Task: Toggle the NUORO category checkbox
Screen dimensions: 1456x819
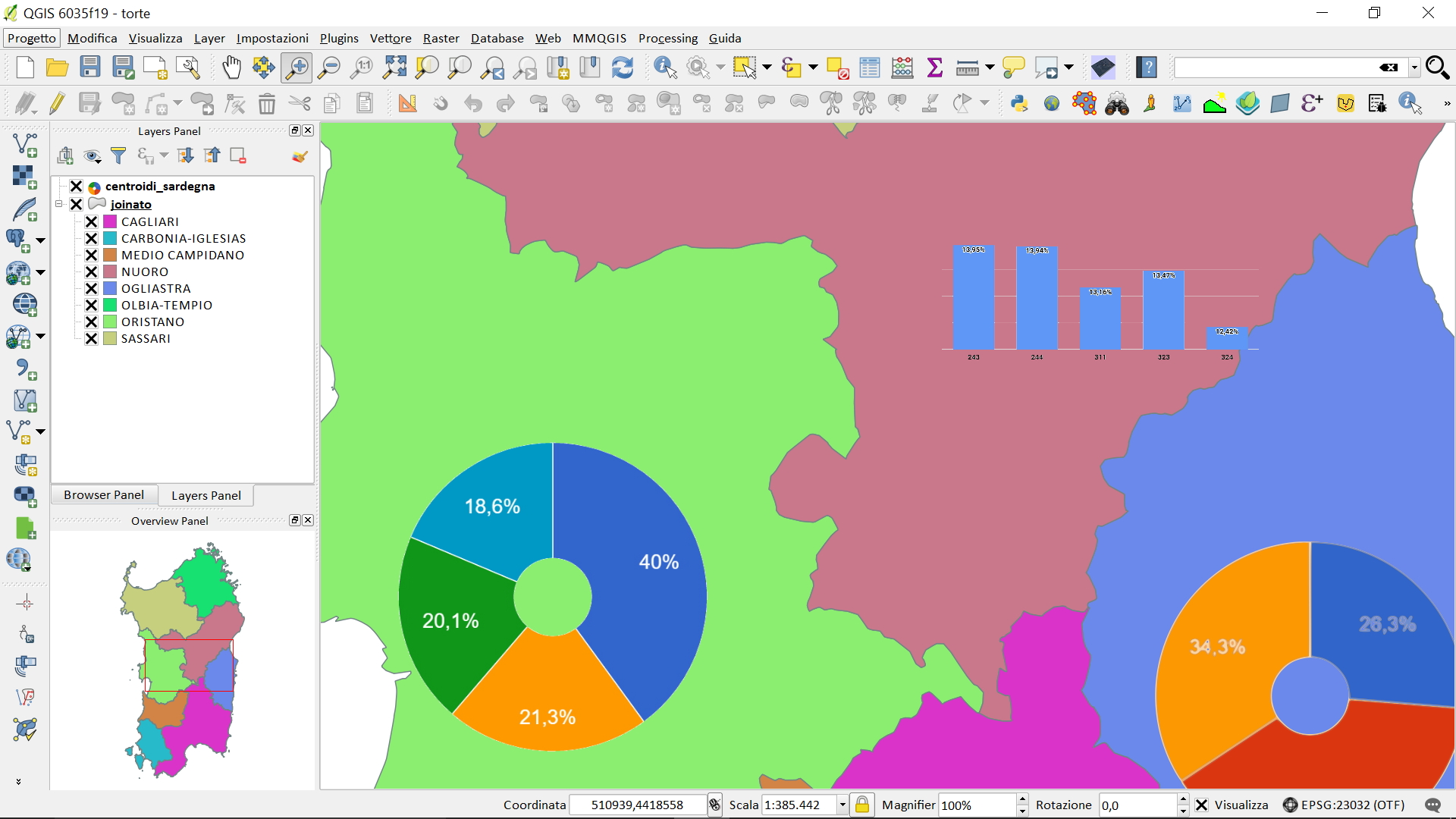Action: pos(91,271)
